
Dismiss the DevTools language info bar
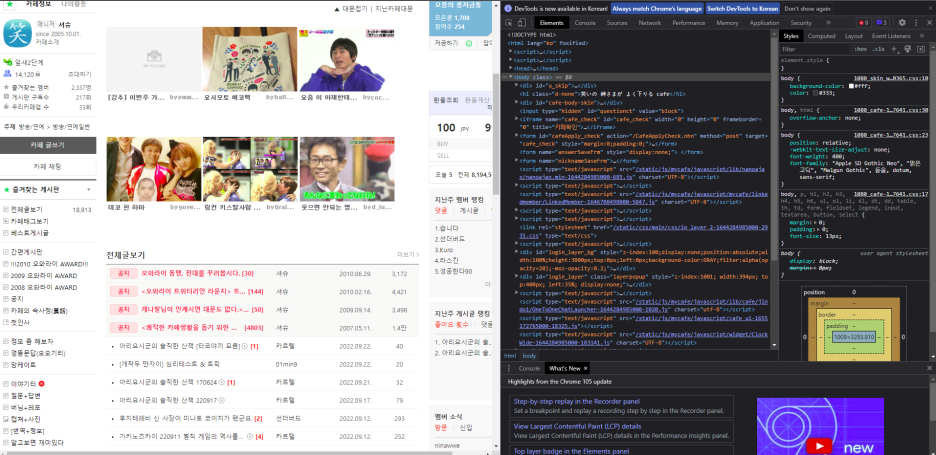[x=930, y=9]
